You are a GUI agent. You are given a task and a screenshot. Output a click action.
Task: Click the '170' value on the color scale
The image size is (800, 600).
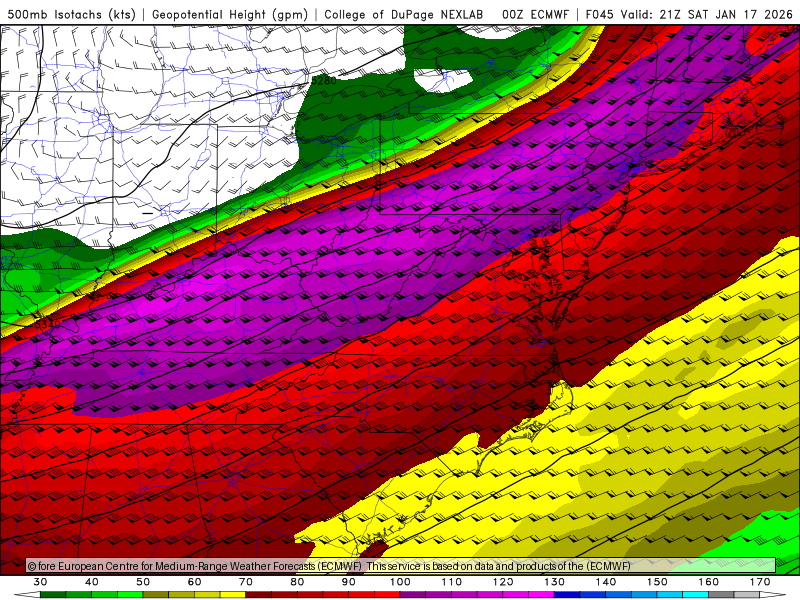760,582
